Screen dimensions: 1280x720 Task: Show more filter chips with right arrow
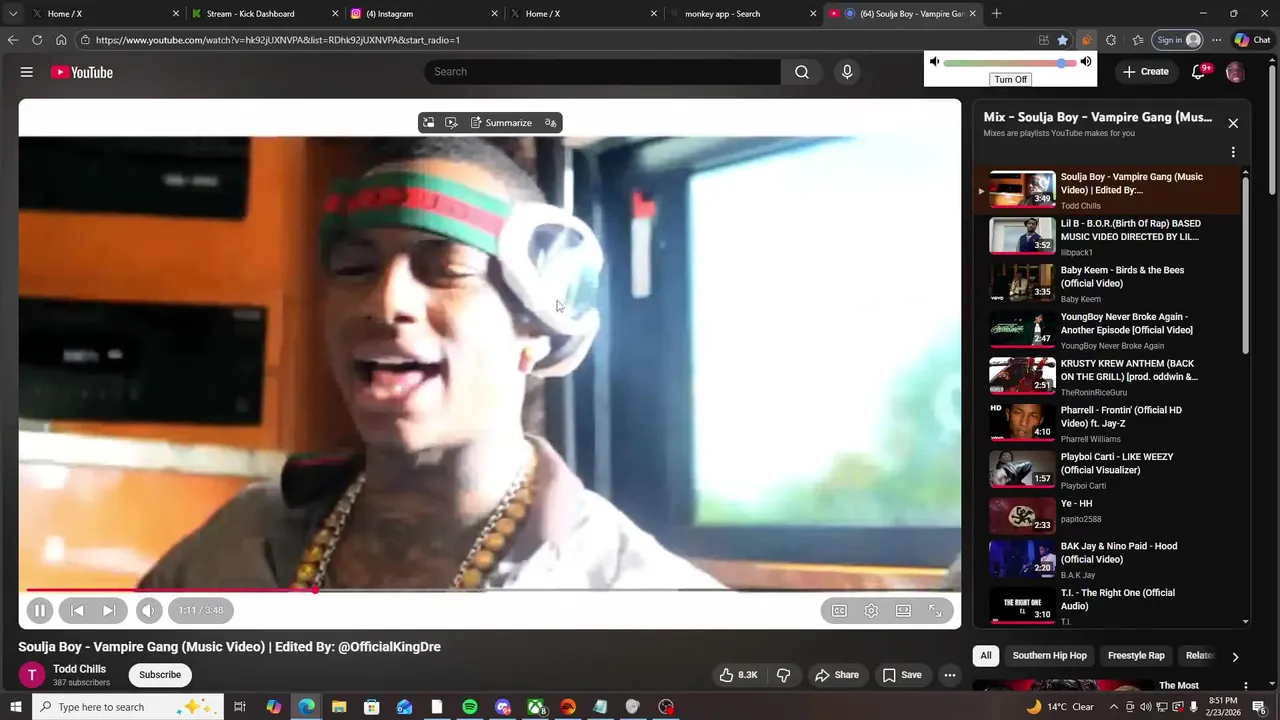pos(1235,657)
